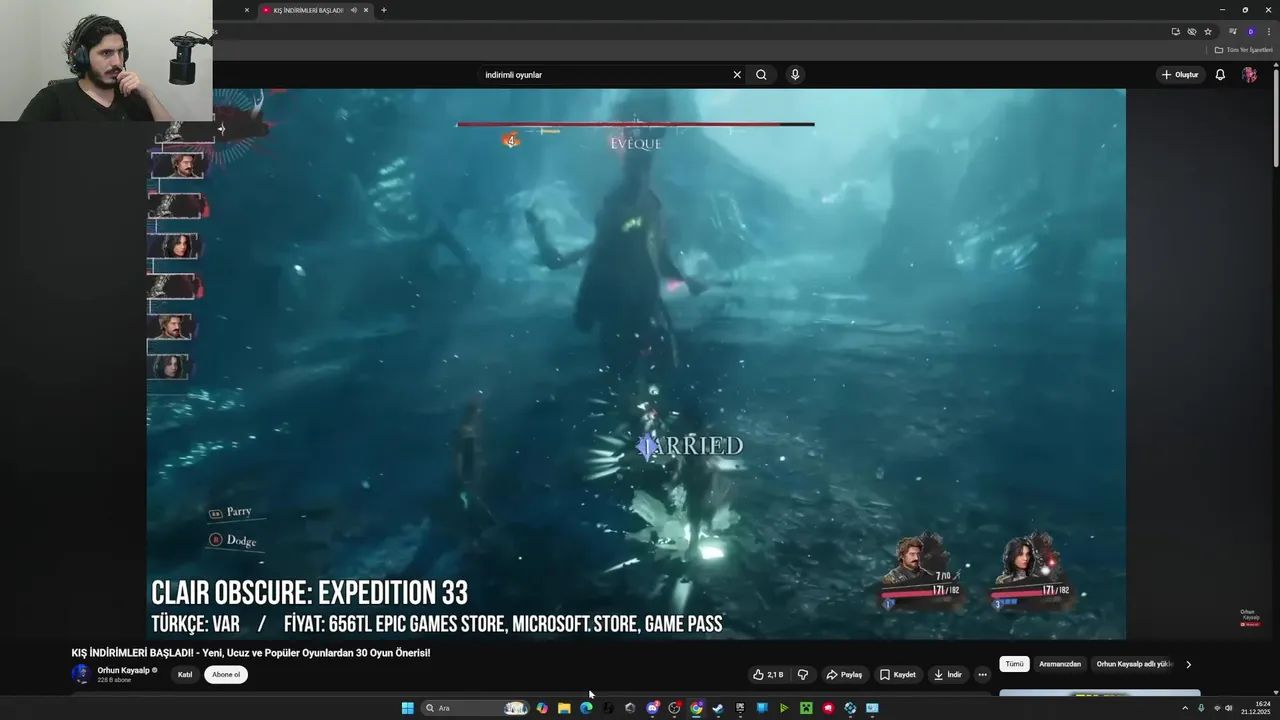Click the YouTube search magnifier button

pyautogui.click(x=761, y=75)
